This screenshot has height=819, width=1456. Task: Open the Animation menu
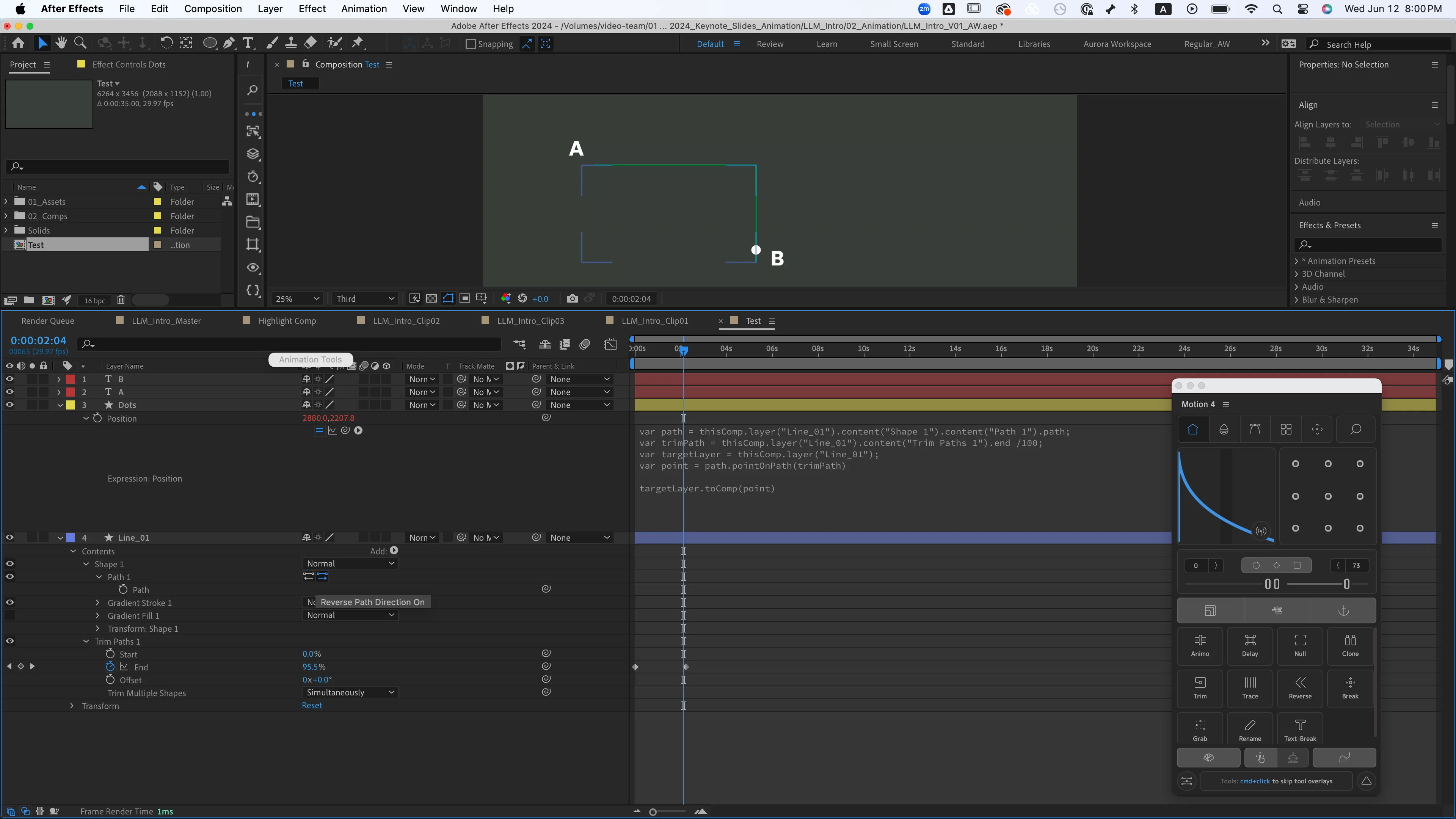pyautogui.click(x=364, y=8)
